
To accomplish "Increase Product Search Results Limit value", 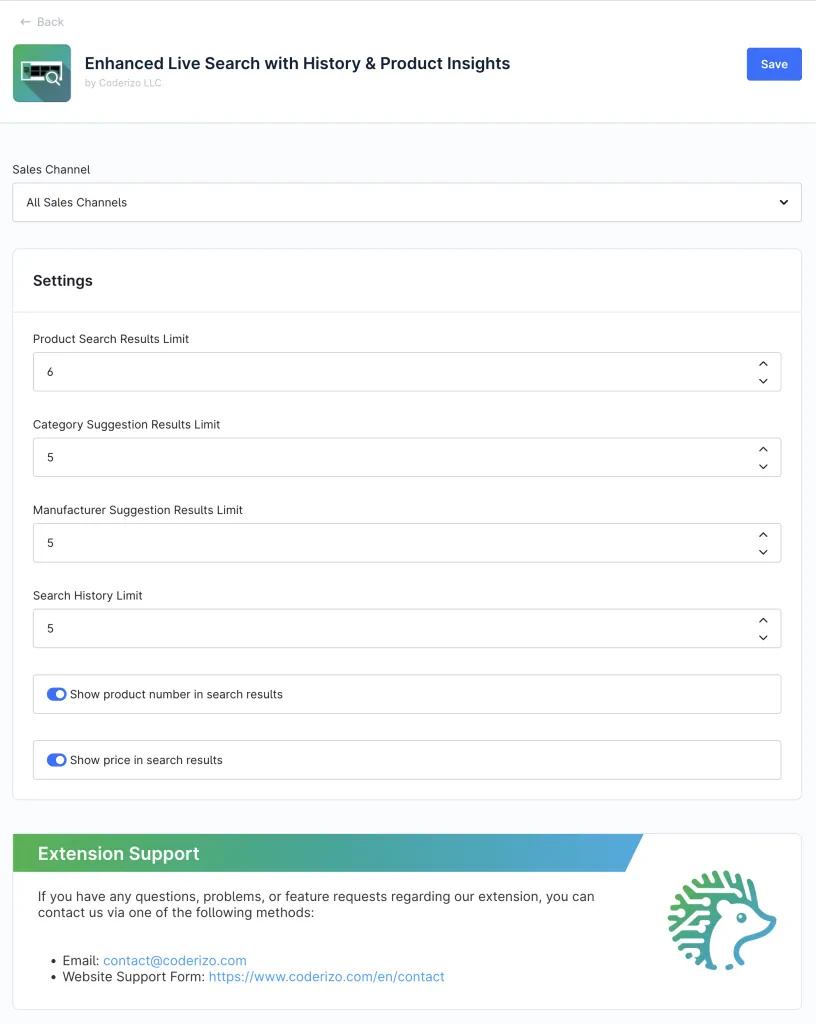I will tap(763, 364).
